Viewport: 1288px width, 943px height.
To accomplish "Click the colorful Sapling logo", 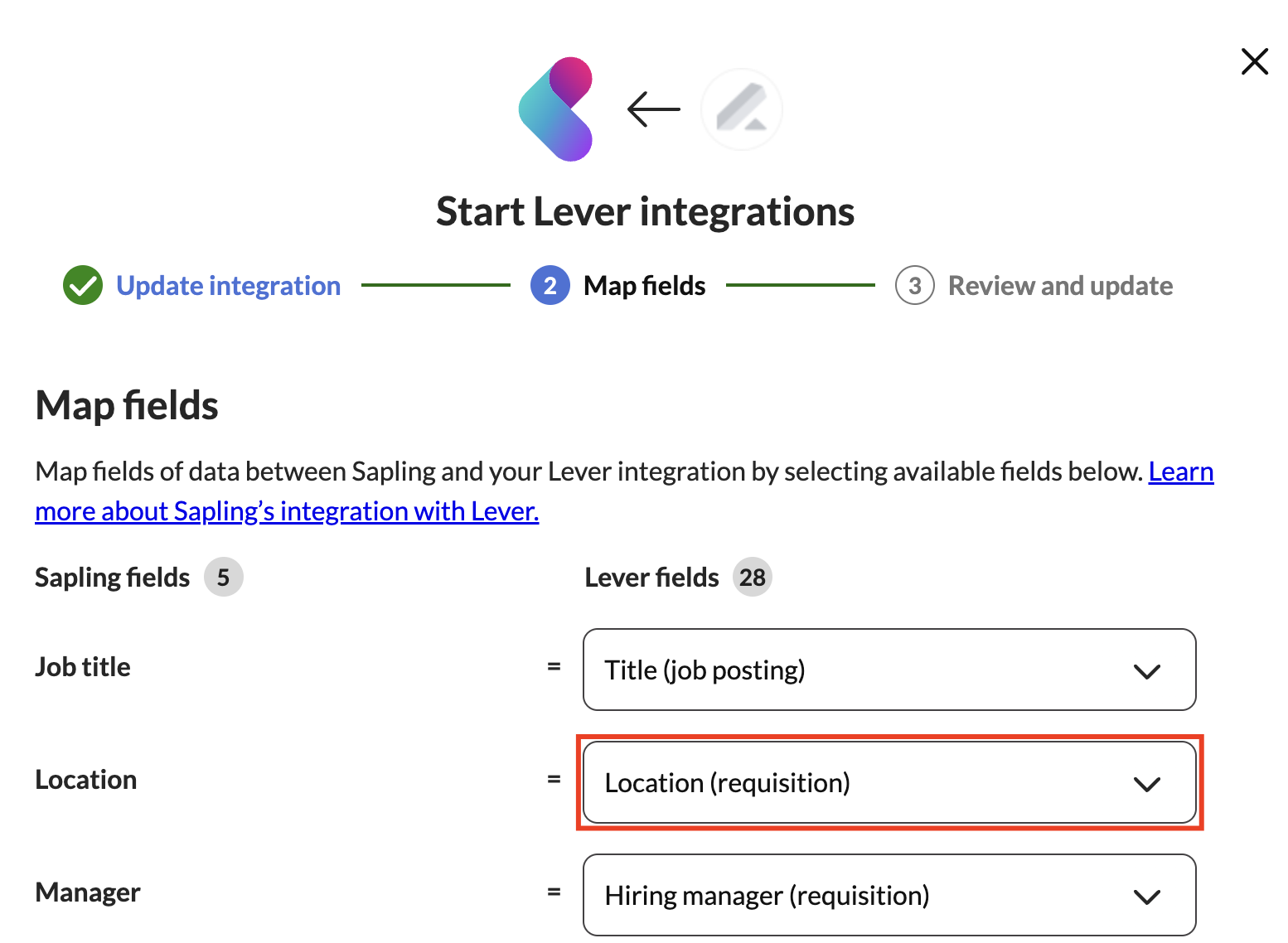I will pos(555,109).
